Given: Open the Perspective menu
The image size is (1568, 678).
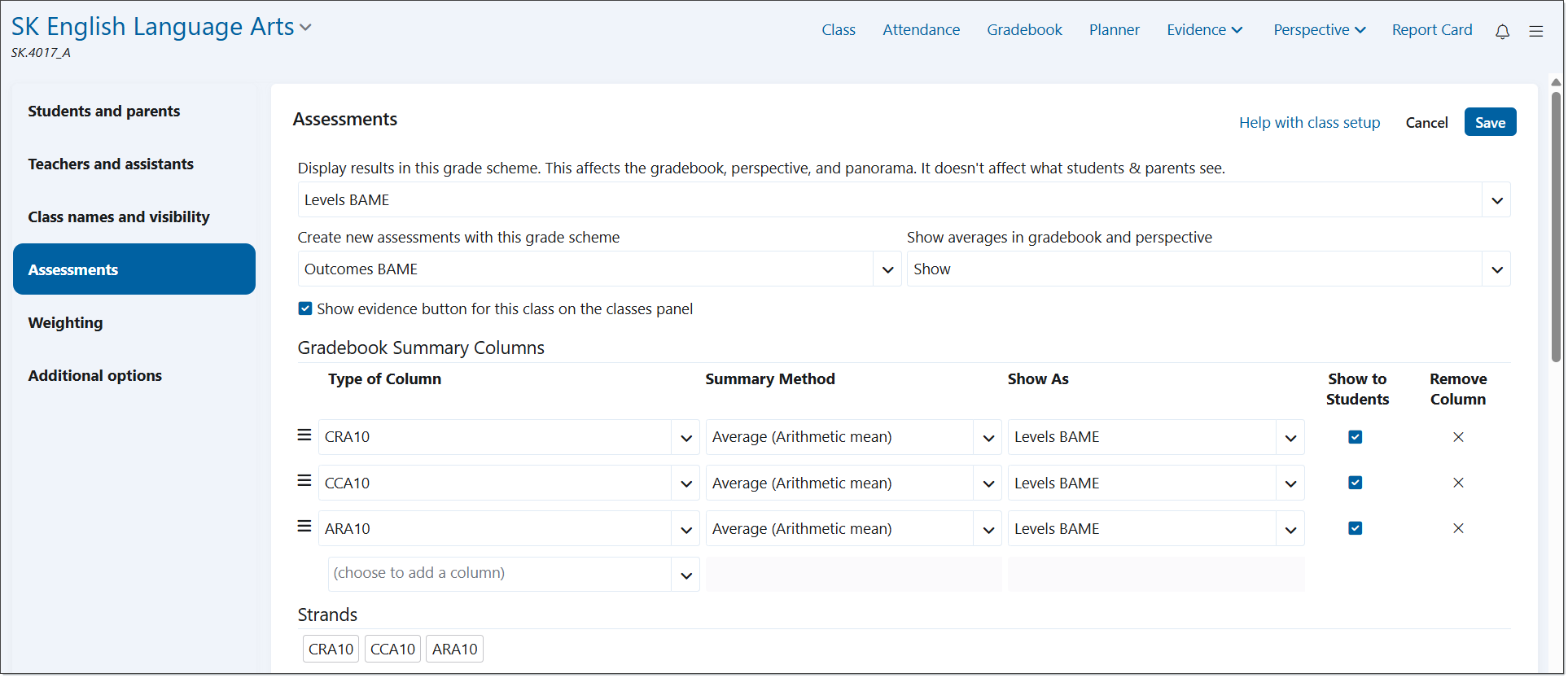Looking at the screenshot, I should point(1320,30).
